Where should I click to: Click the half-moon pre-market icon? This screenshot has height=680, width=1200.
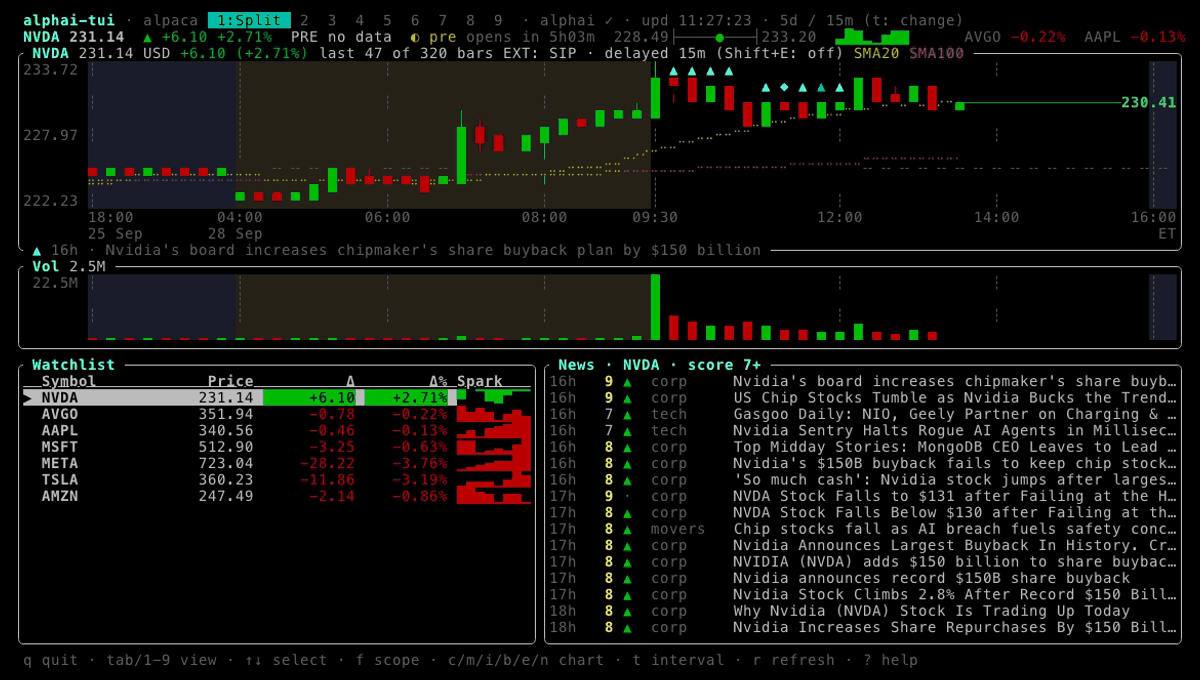[x=415, y=37]
